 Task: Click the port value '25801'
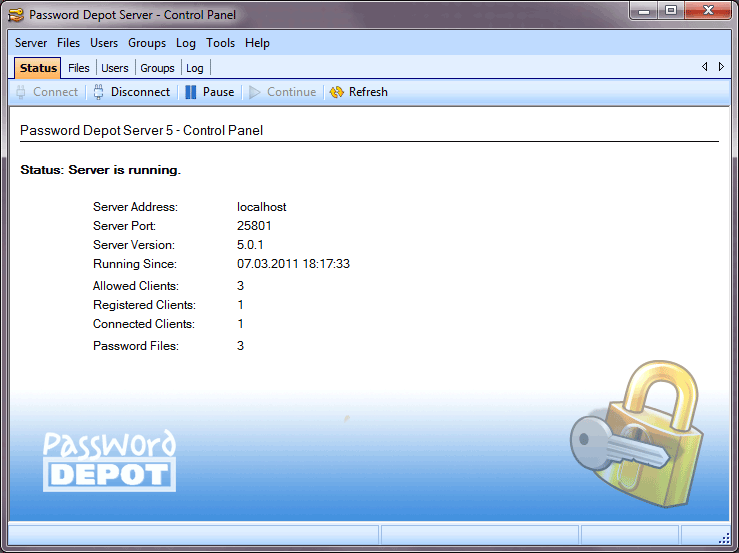tap(254, 226)
